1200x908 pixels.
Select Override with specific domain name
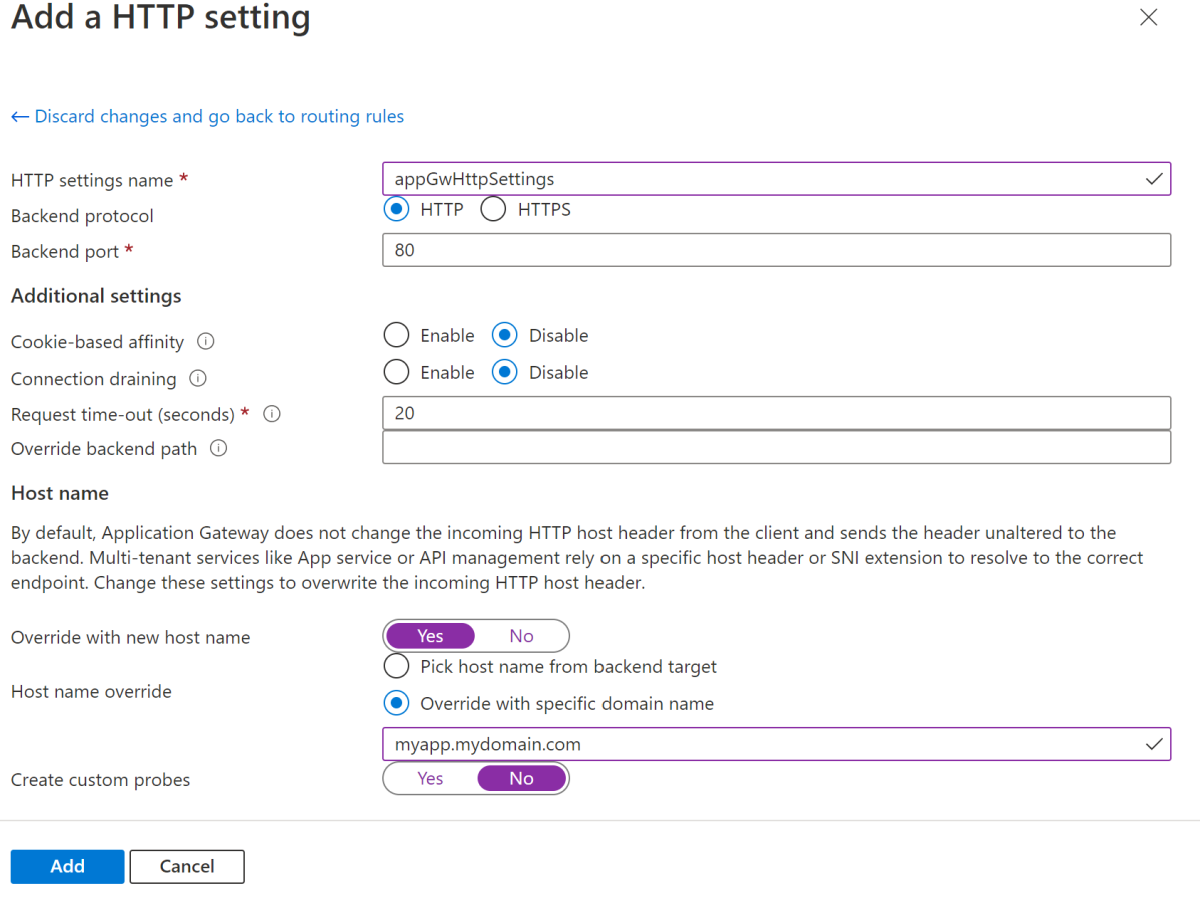pyautogui.click(x=396, y=702)
